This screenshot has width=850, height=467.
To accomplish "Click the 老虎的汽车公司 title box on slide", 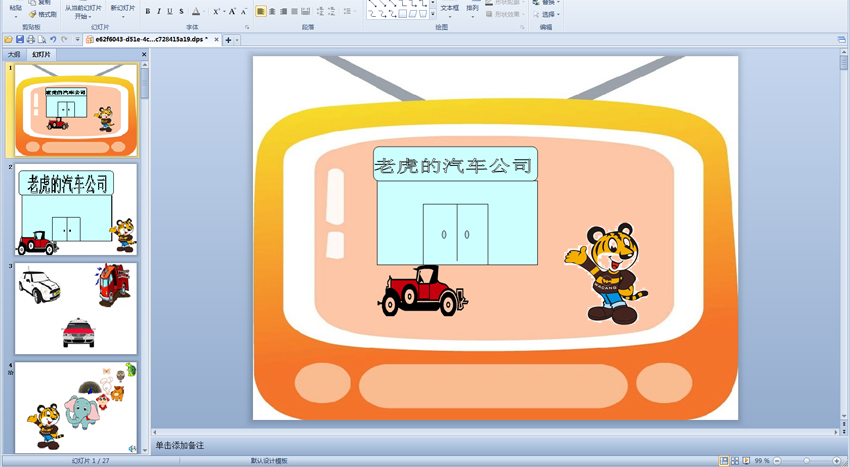I will pyautogui.click(x=455, y=164).
